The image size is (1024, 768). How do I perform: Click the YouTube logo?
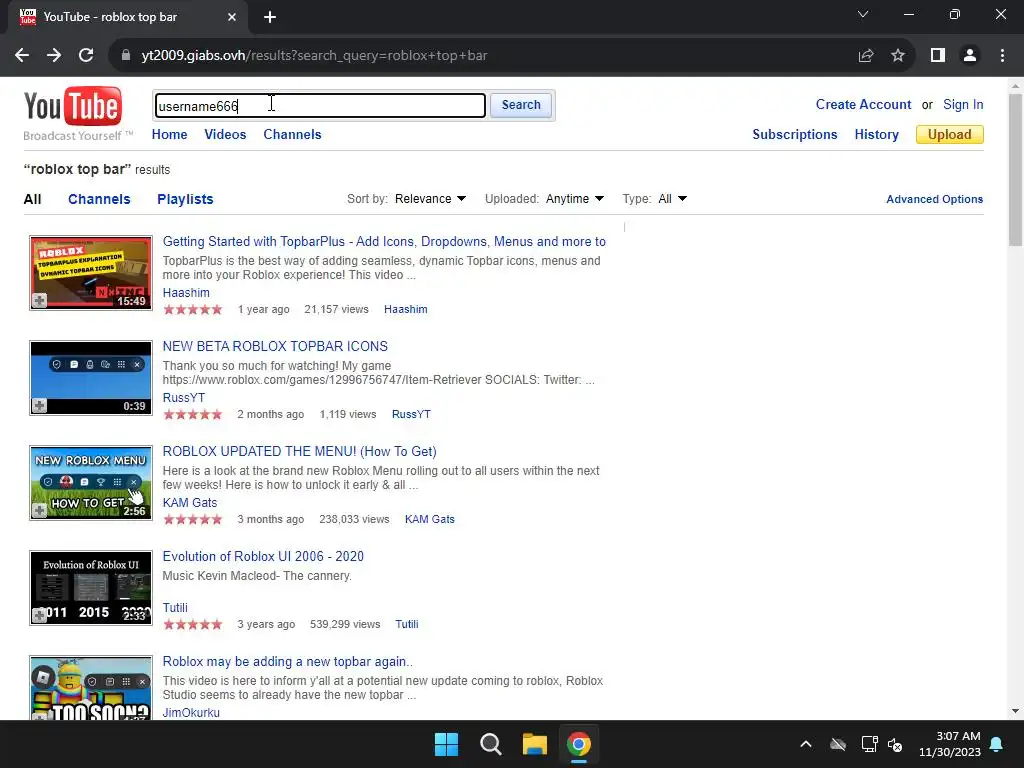(72, 106)
